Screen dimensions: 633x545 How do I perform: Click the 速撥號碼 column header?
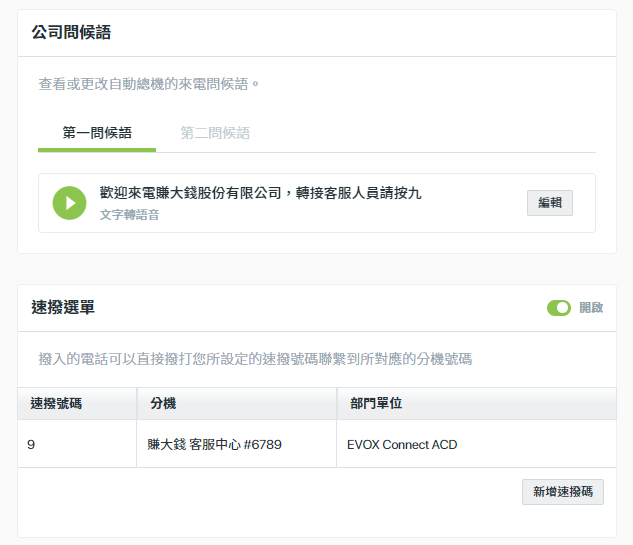[x=77, y=403]
